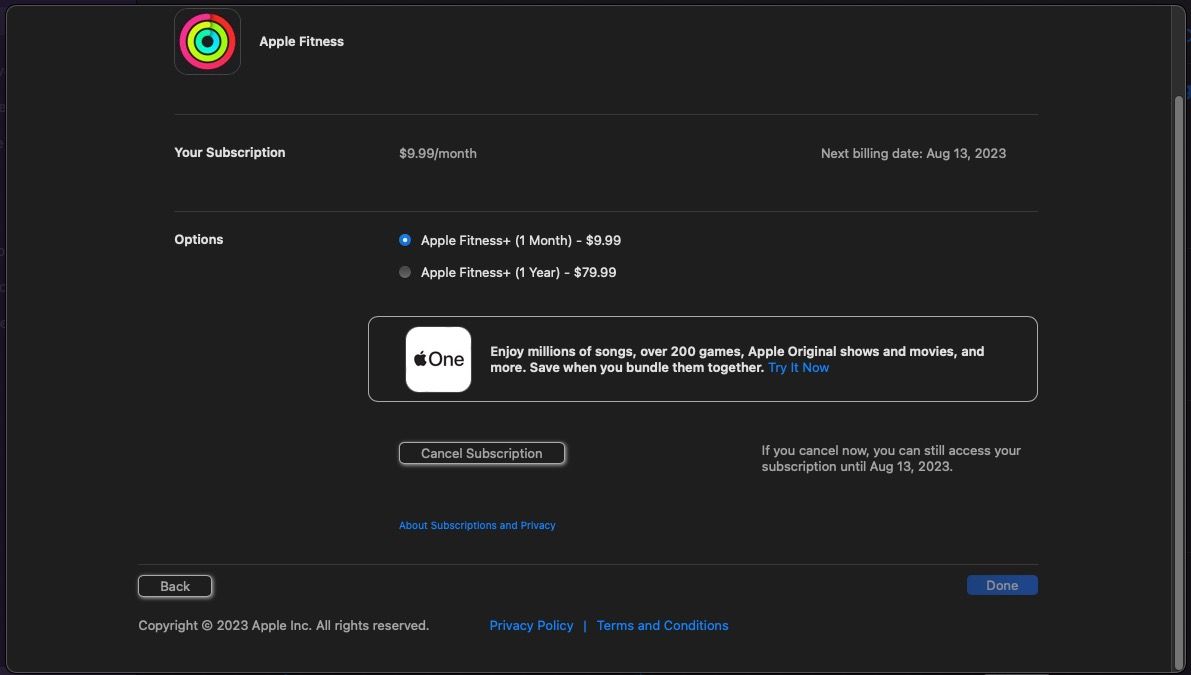Open the Privacy Policy

(531, 625)
